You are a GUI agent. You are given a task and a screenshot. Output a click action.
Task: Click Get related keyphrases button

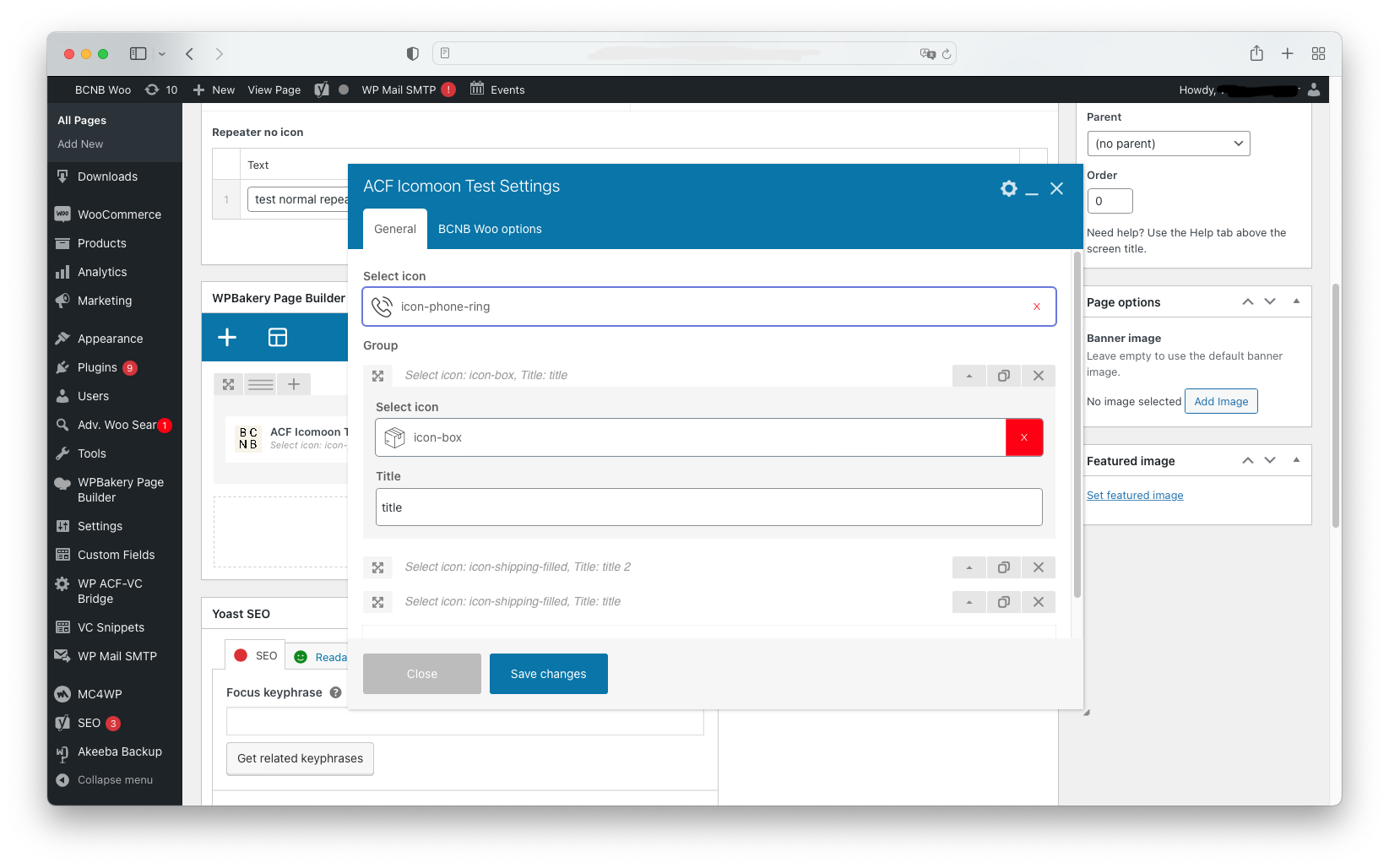click(x=300, y=758)
